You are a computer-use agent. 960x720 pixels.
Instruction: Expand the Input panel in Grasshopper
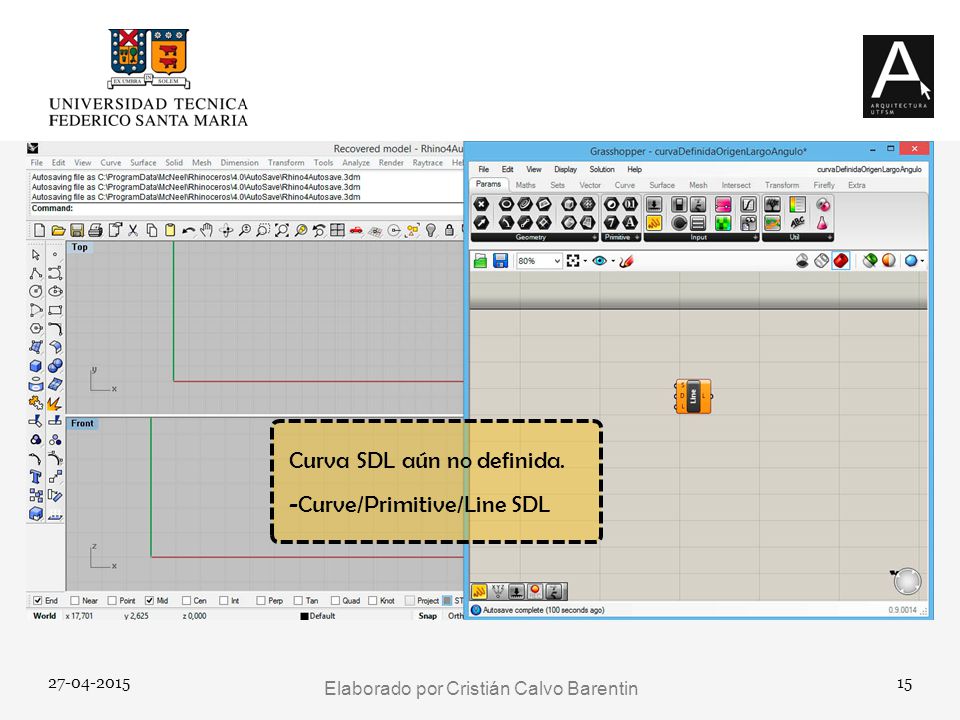point(756,238)
